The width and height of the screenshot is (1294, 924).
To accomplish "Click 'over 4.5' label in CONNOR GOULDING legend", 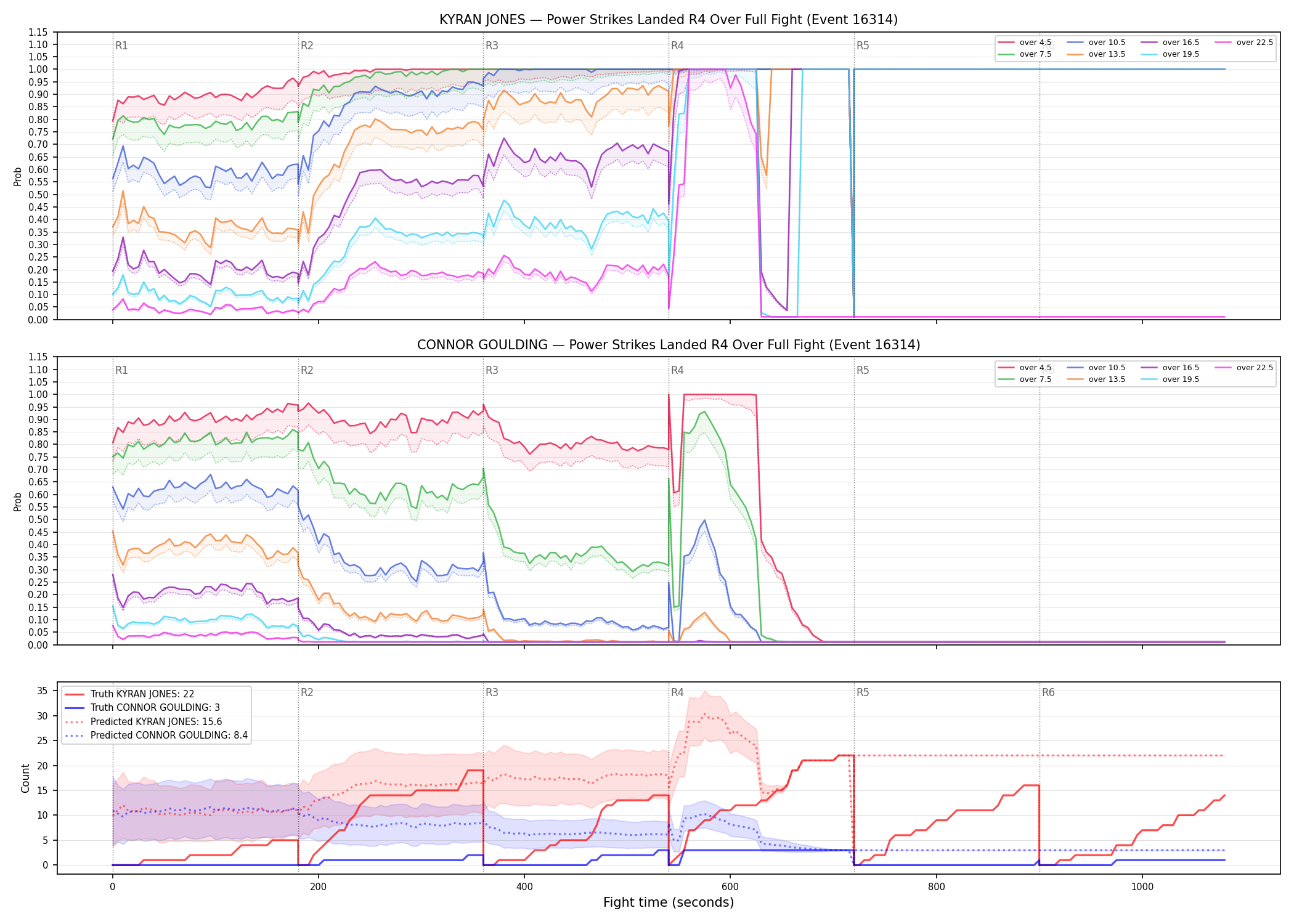I will tap(1036, 368).
